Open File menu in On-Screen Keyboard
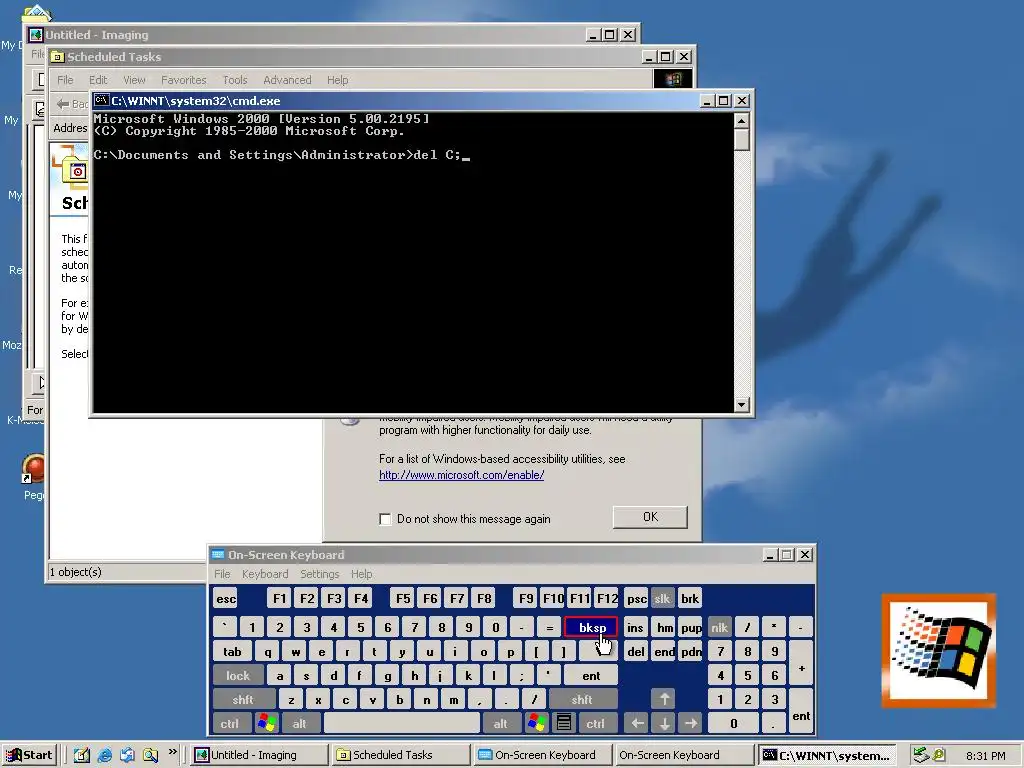The image size is (1024, 768). click(222, 574)
